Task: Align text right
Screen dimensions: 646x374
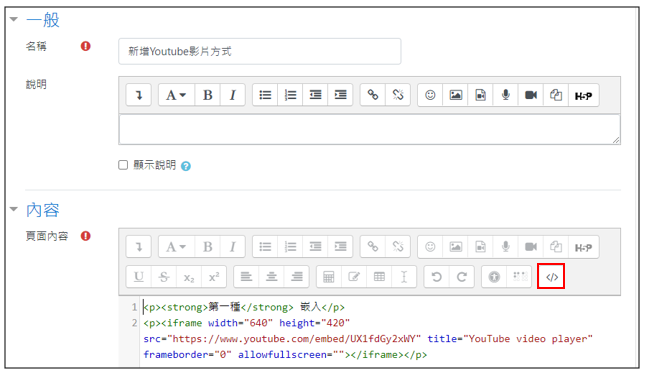Action: pos(297,276)
